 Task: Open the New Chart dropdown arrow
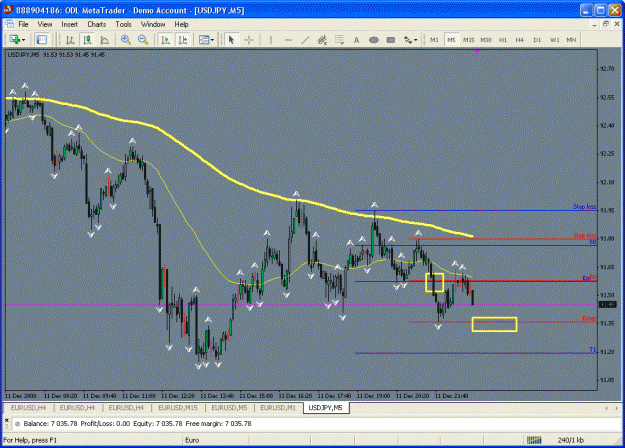click(24, 40)
